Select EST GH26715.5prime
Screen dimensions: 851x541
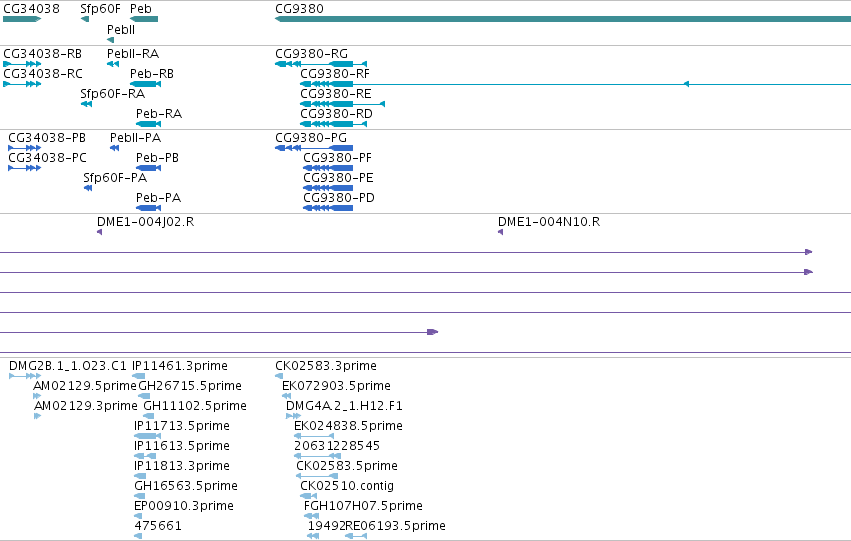(190, 386)
